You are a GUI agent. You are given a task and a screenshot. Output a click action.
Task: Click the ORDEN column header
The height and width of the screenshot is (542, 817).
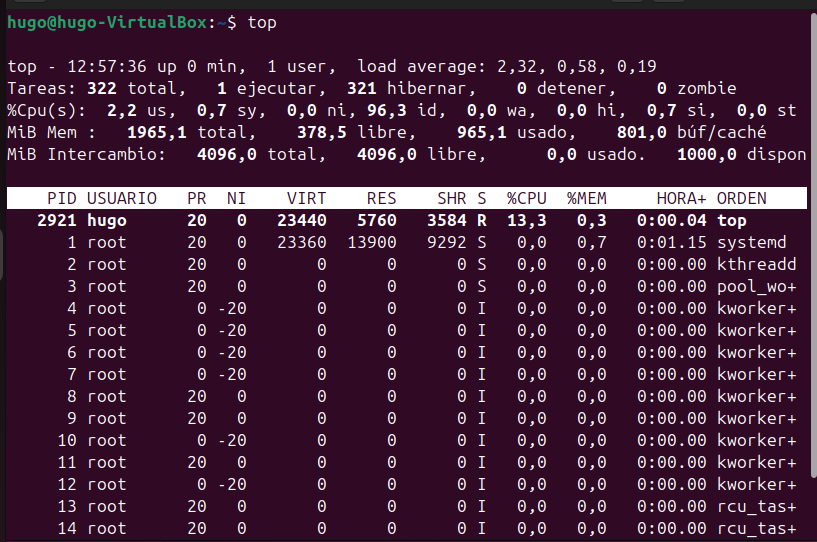click(741, 198)
